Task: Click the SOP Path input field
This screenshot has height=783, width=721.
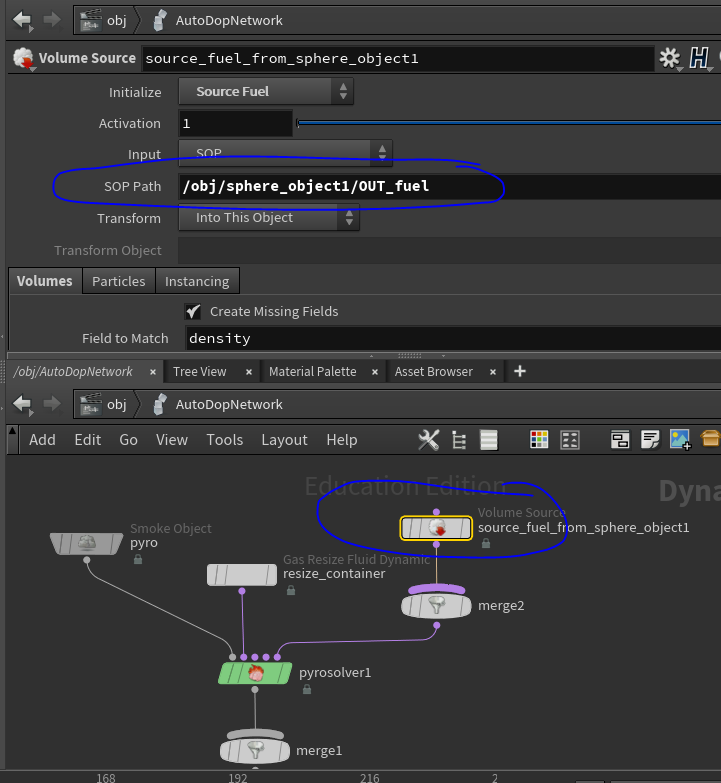Action: (450, 186)
